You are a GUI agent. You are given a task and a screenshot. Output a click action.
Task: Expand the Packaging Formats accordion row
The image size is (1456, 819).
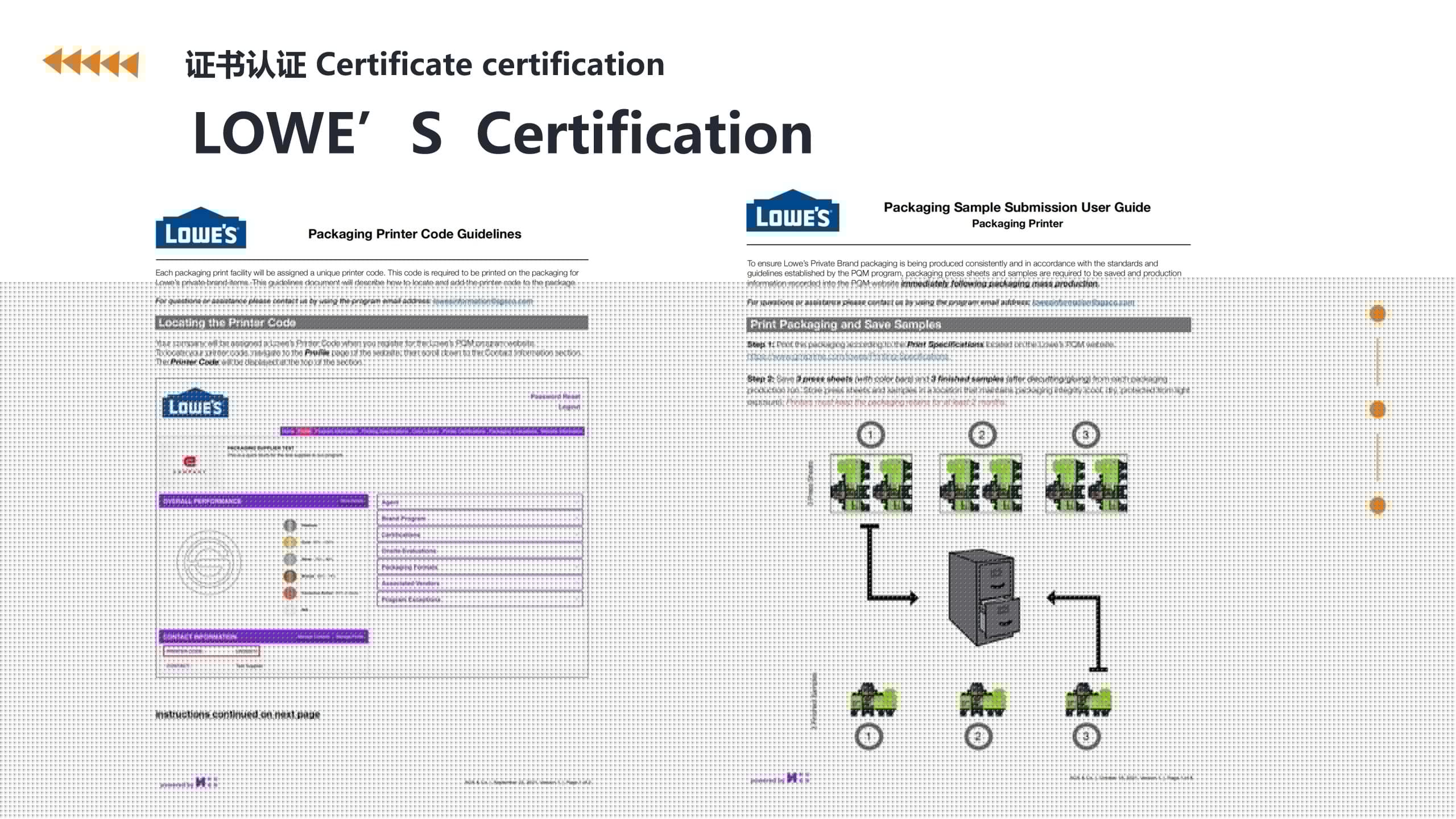click(x=479, y=567)
